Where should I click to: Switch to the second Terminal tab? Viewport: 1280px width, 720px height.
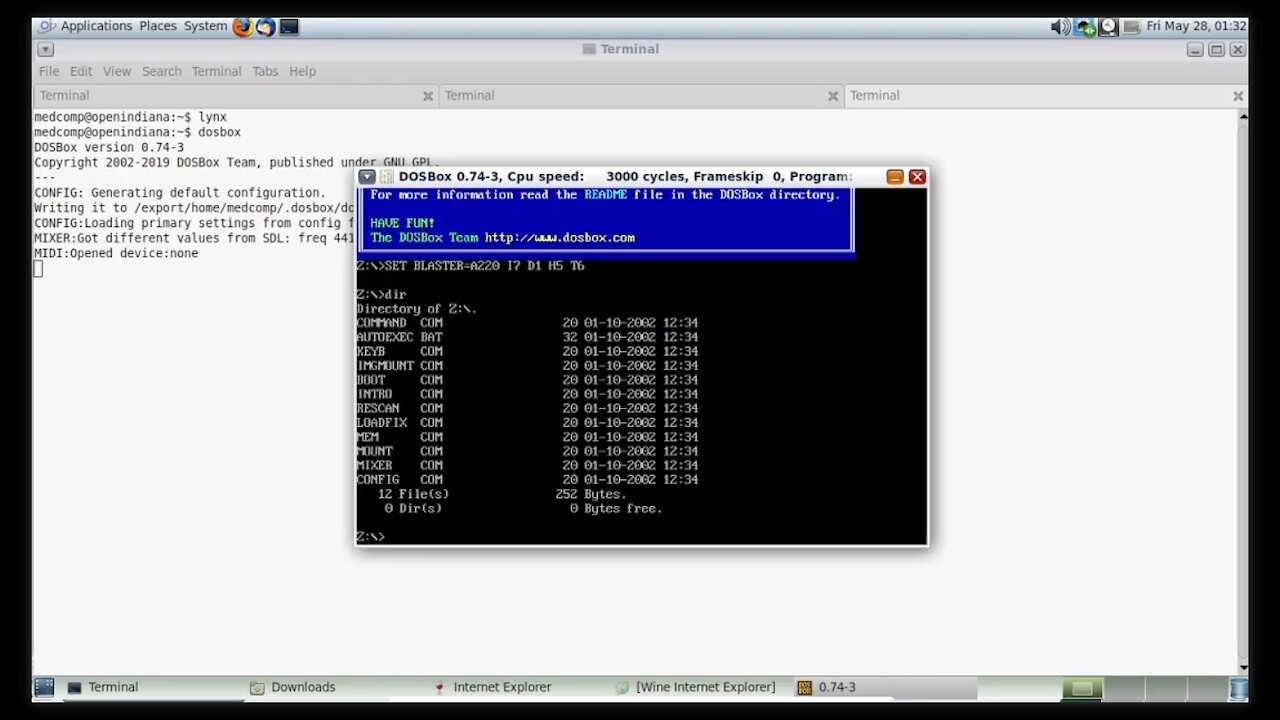(x=640, y=95)
